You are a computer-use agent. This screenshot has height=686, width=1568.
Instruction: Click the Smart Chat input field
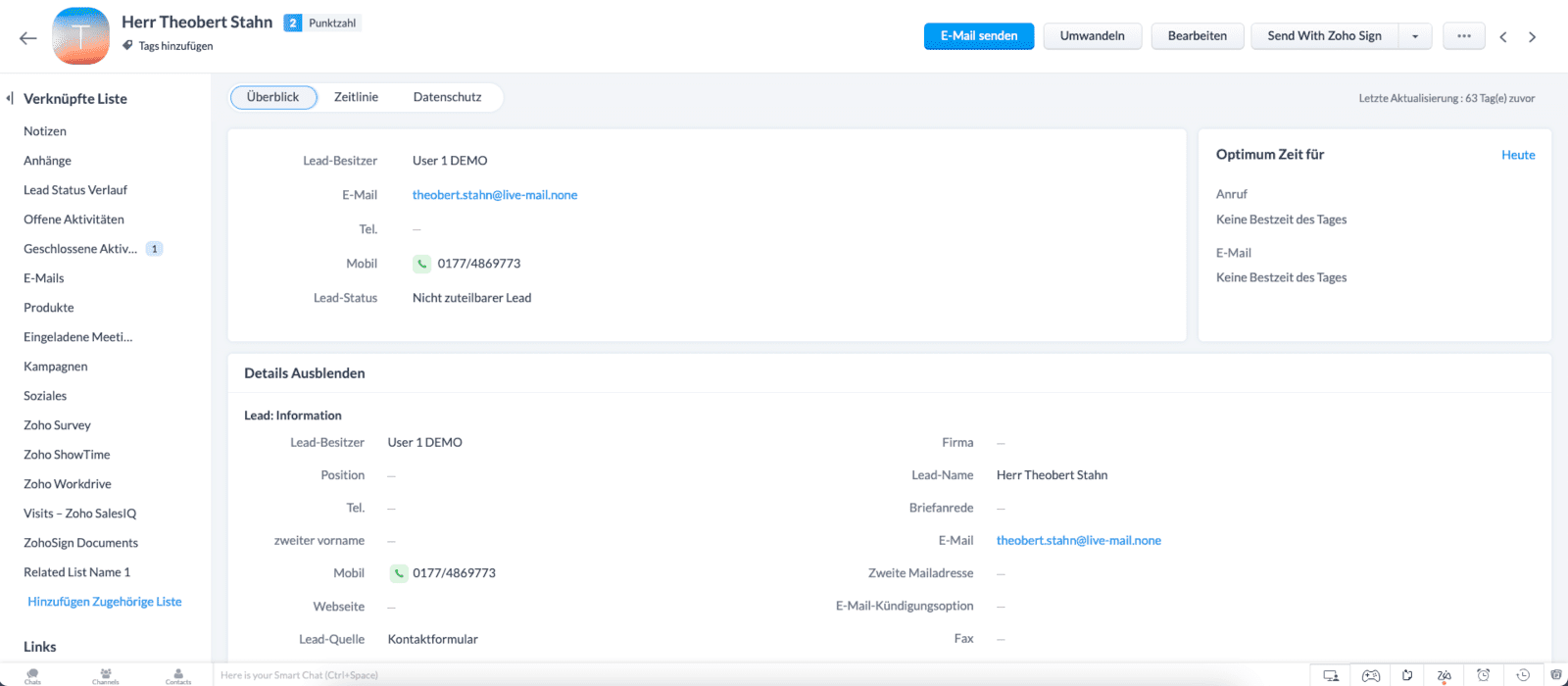click(759, 675)
